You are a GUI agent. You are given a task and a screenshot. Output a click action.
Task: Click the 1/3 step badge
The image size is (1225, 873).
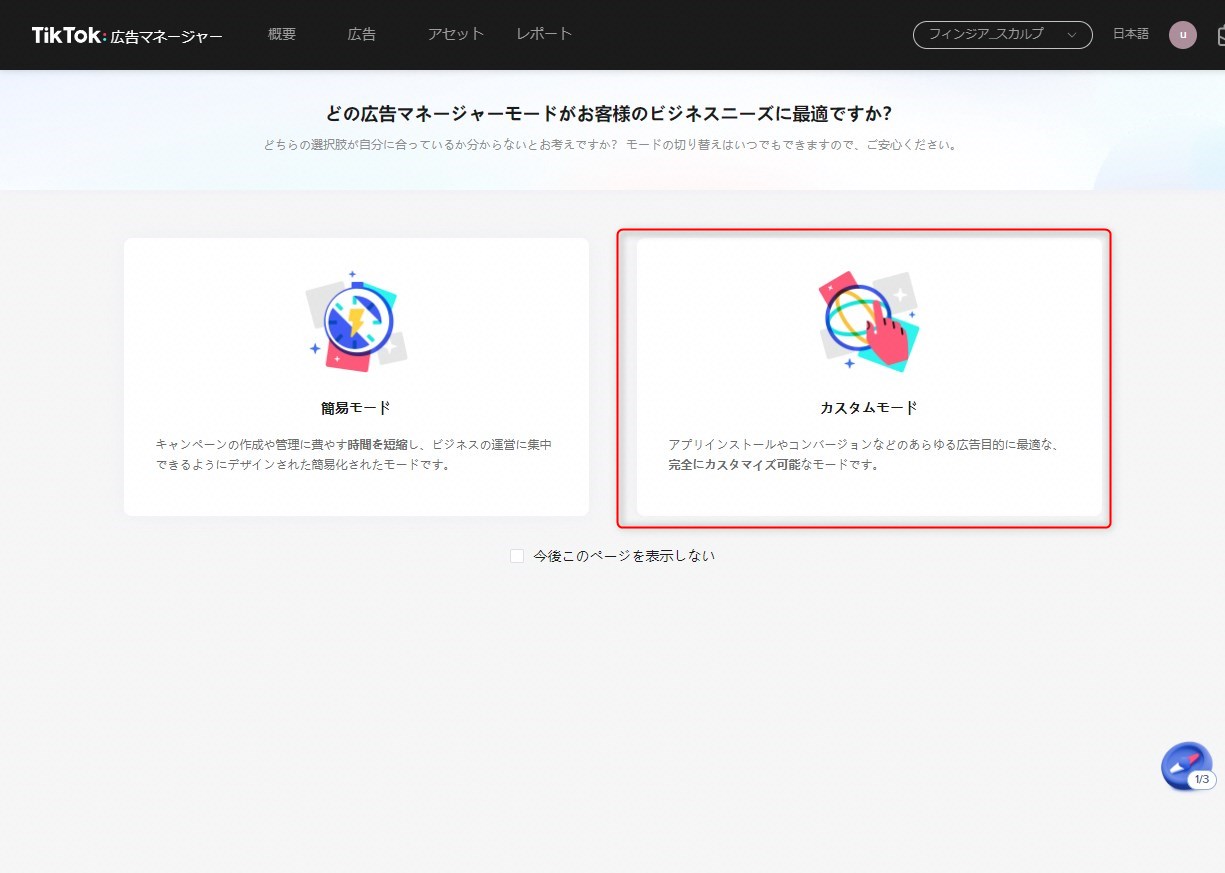click(x=1202, y=780)
